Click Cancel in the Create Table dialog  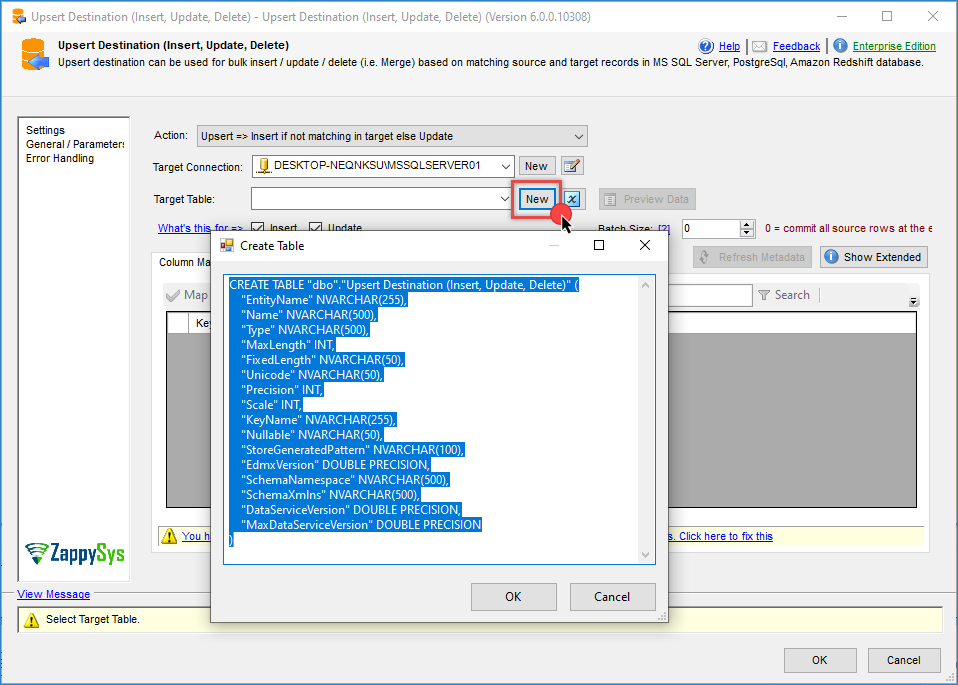(612, 597)
